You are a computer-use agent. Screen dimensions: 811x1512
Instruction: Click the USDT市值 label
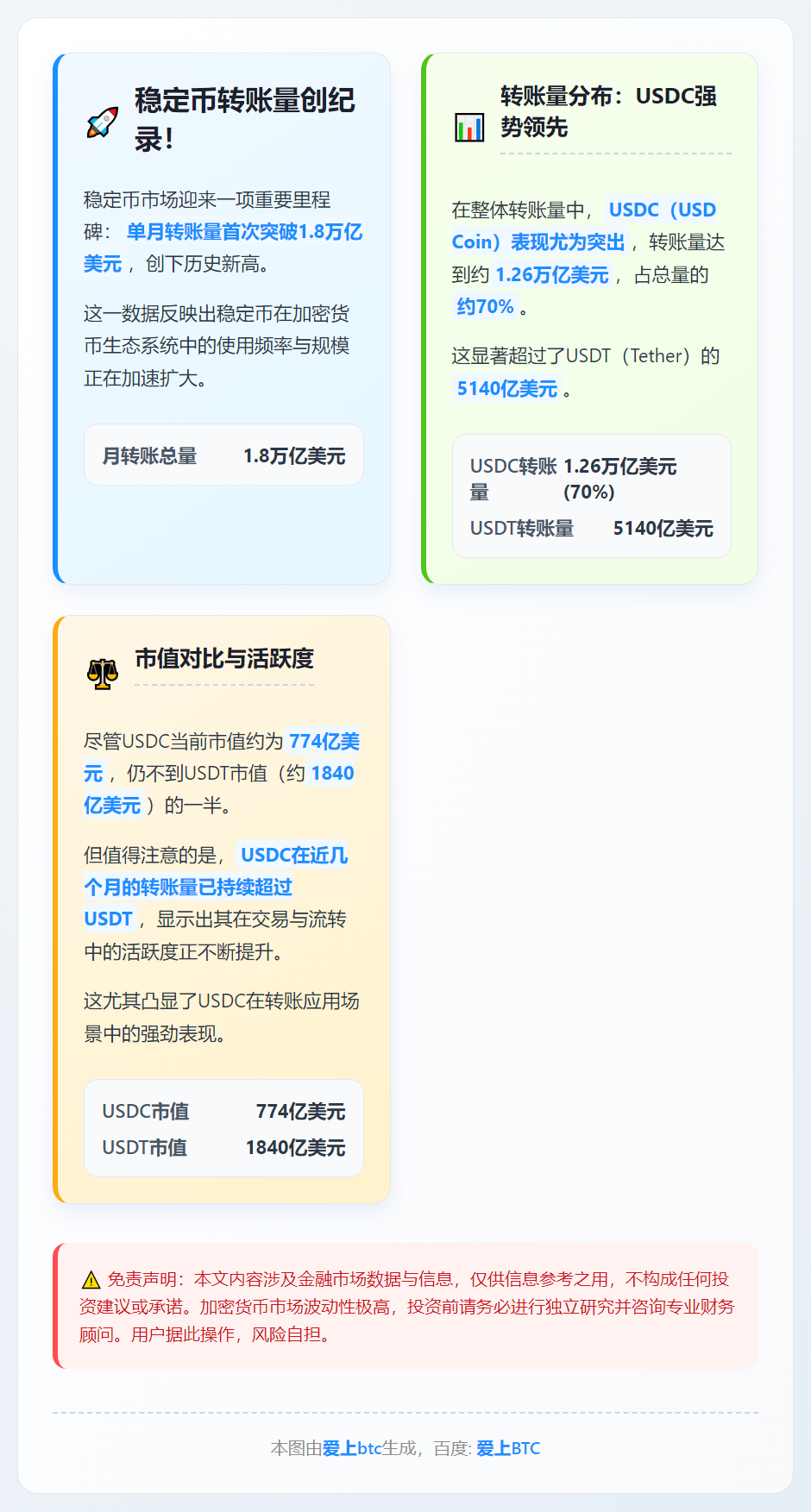[x=144, y=1147]
